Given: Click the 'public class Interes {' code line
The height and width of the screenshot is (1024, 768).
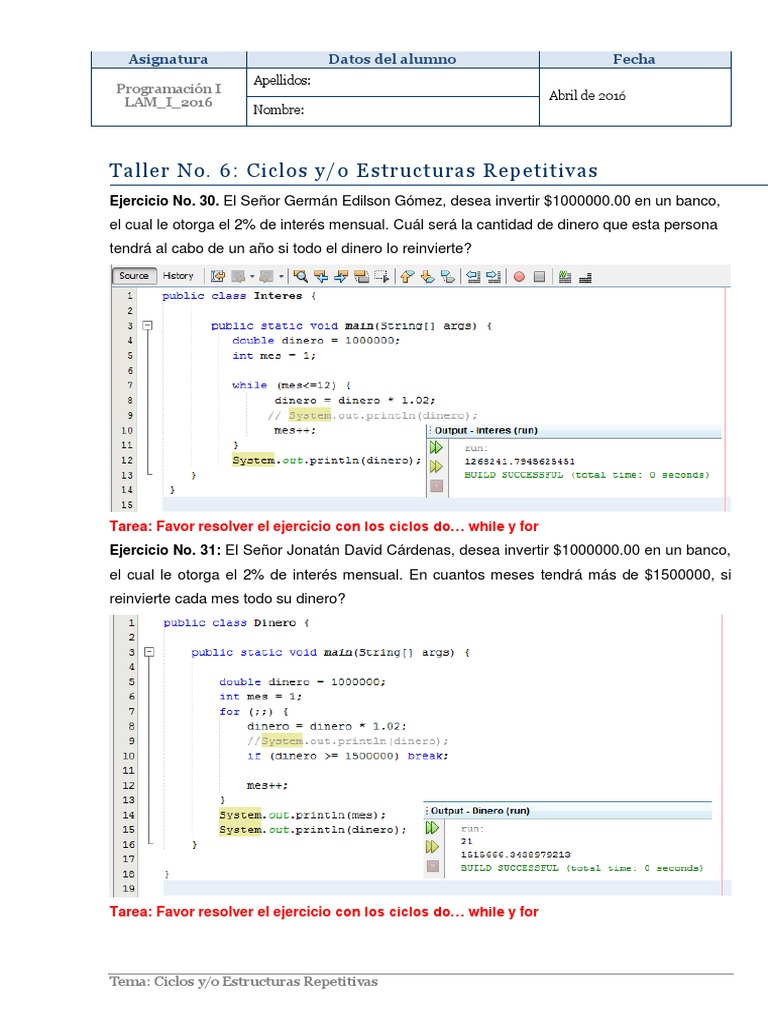Looking at the screenshot, I should (x=239, y=296).
